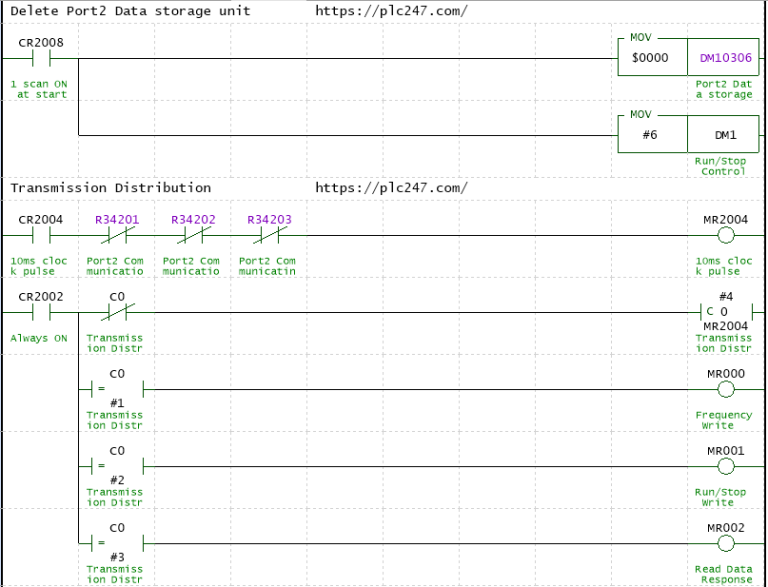Click the R34201 normally closed contact
The width and height of the screenshot is (768, 587).
[x=117, y=235]
